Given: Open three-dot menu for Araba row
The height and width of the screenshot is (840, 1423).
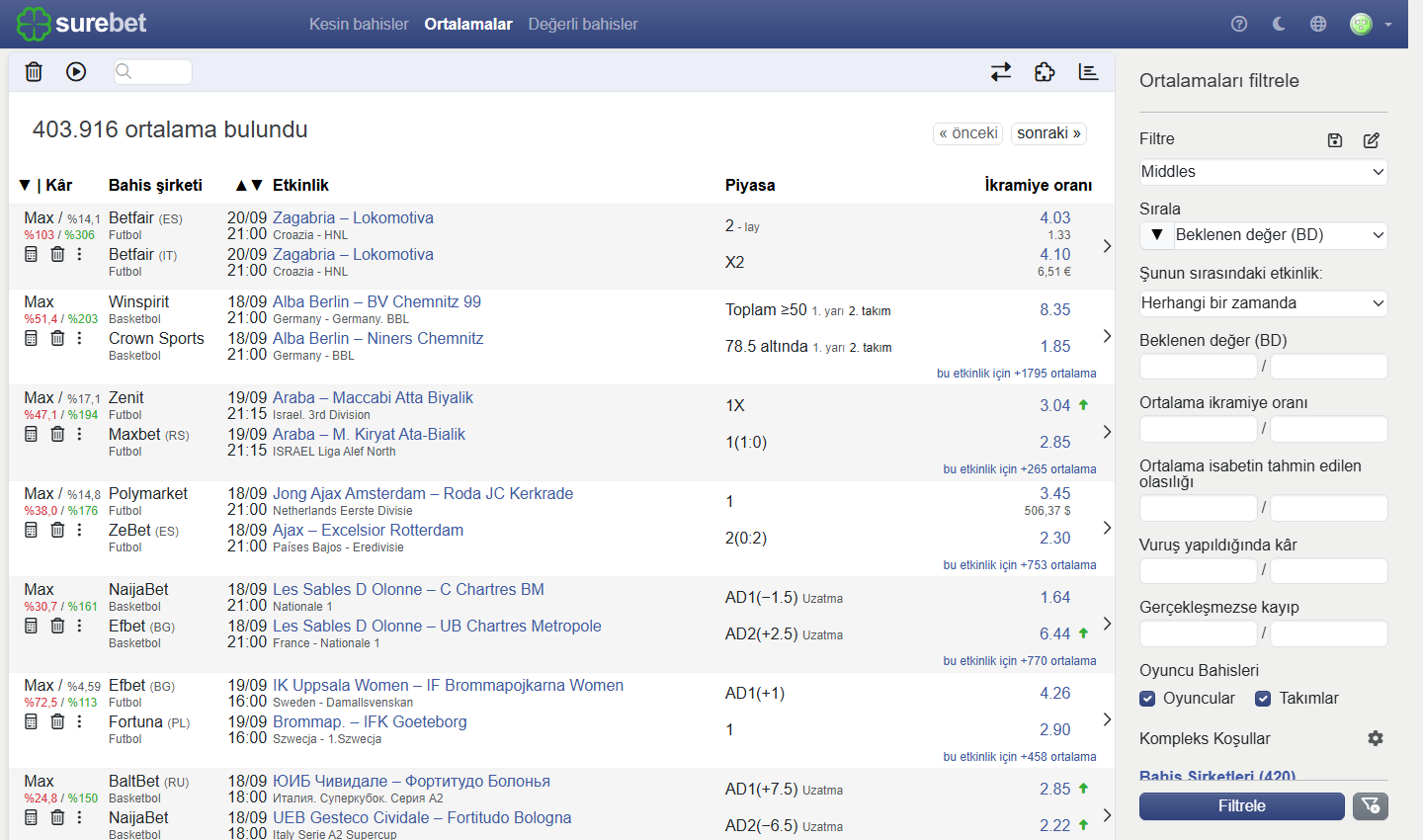Looking at the screenshot, I should click(x=80, y=435).
